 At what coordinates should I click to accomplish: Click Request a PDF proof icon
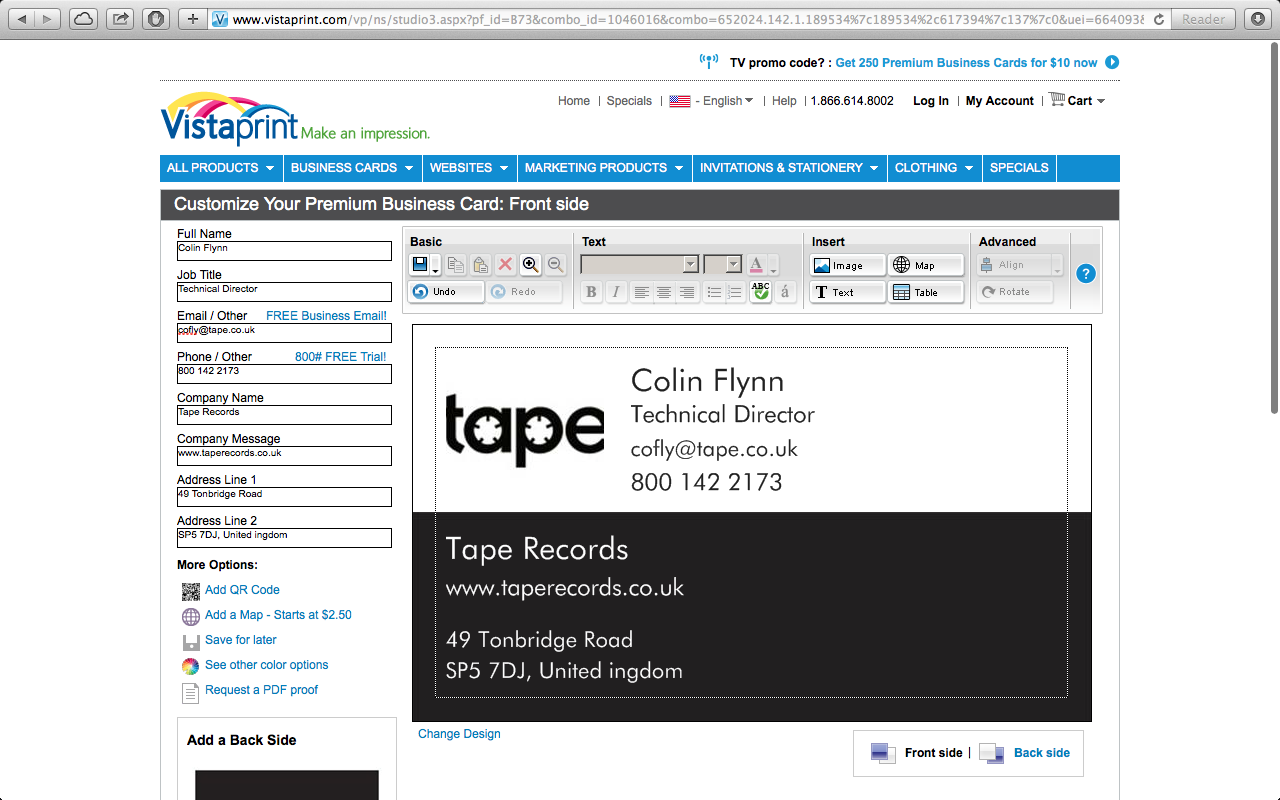tap(191, 693)
